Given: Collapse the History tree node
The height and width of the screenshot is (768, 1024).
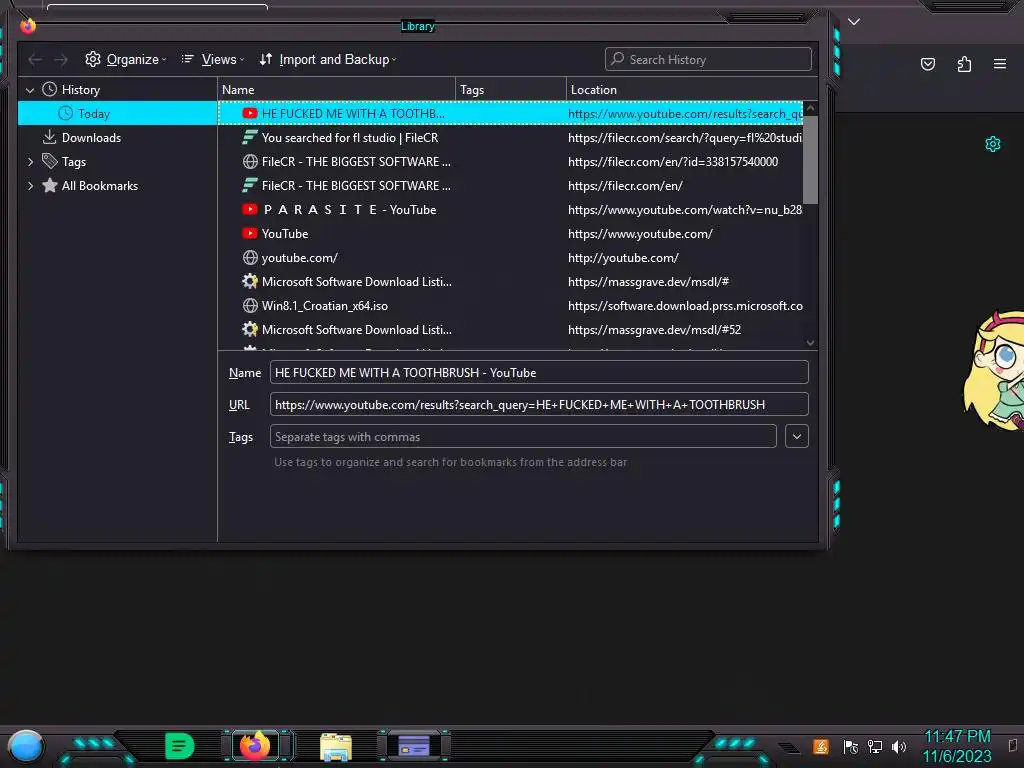Looking at the screenshot, I should tap(30, 90).
